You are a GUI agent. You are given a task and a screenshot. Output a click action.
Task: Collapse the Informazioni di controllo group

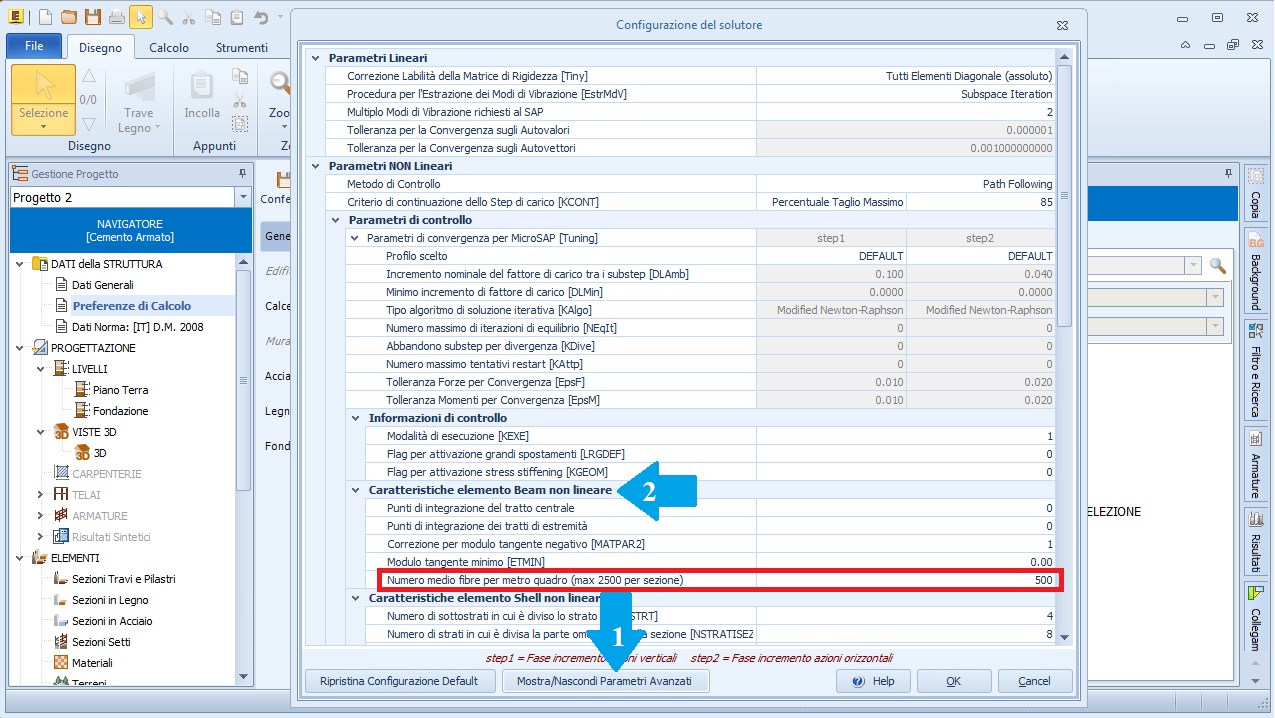pyautogui.click(x=357, y=418)
